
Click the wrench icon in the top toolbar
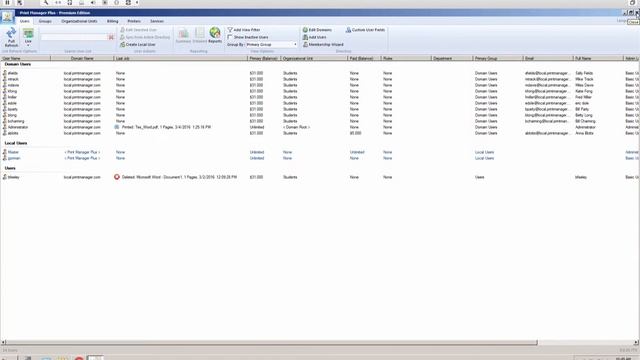[46, 2]
